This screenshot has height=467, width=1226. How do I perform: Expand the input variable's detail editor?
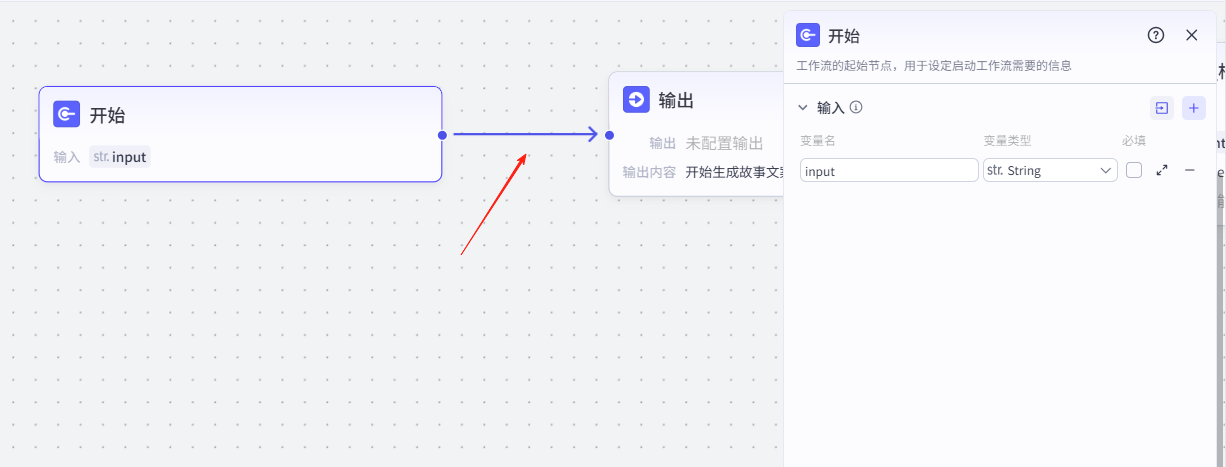pyautogui.click(x=1162, y=171)
